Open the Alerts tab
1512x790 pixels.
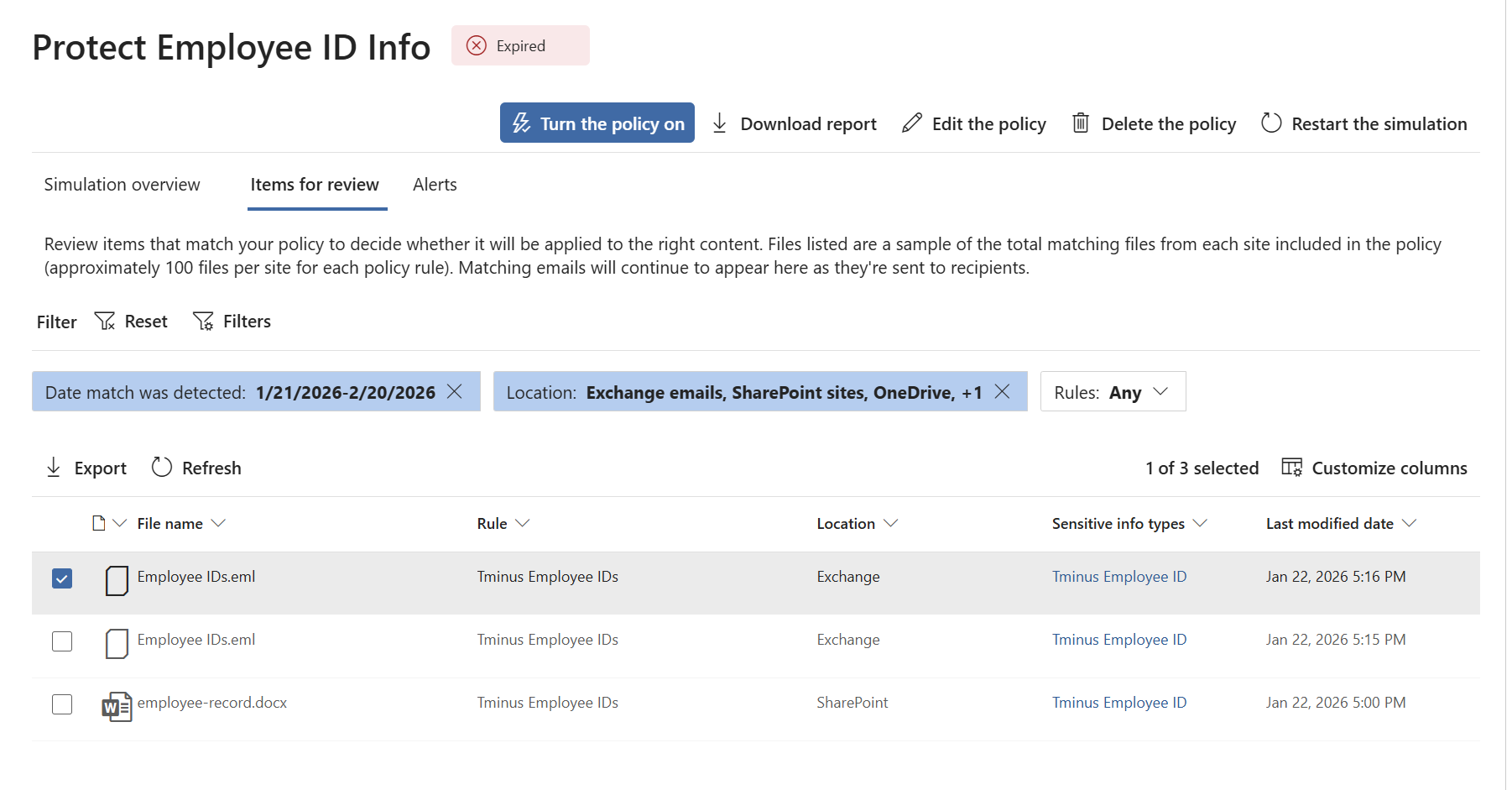coord(435,185)
